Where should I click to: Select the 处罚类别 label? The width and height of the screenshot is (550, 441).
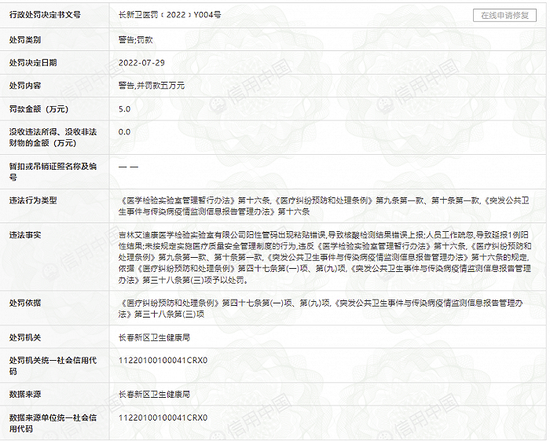25,40
